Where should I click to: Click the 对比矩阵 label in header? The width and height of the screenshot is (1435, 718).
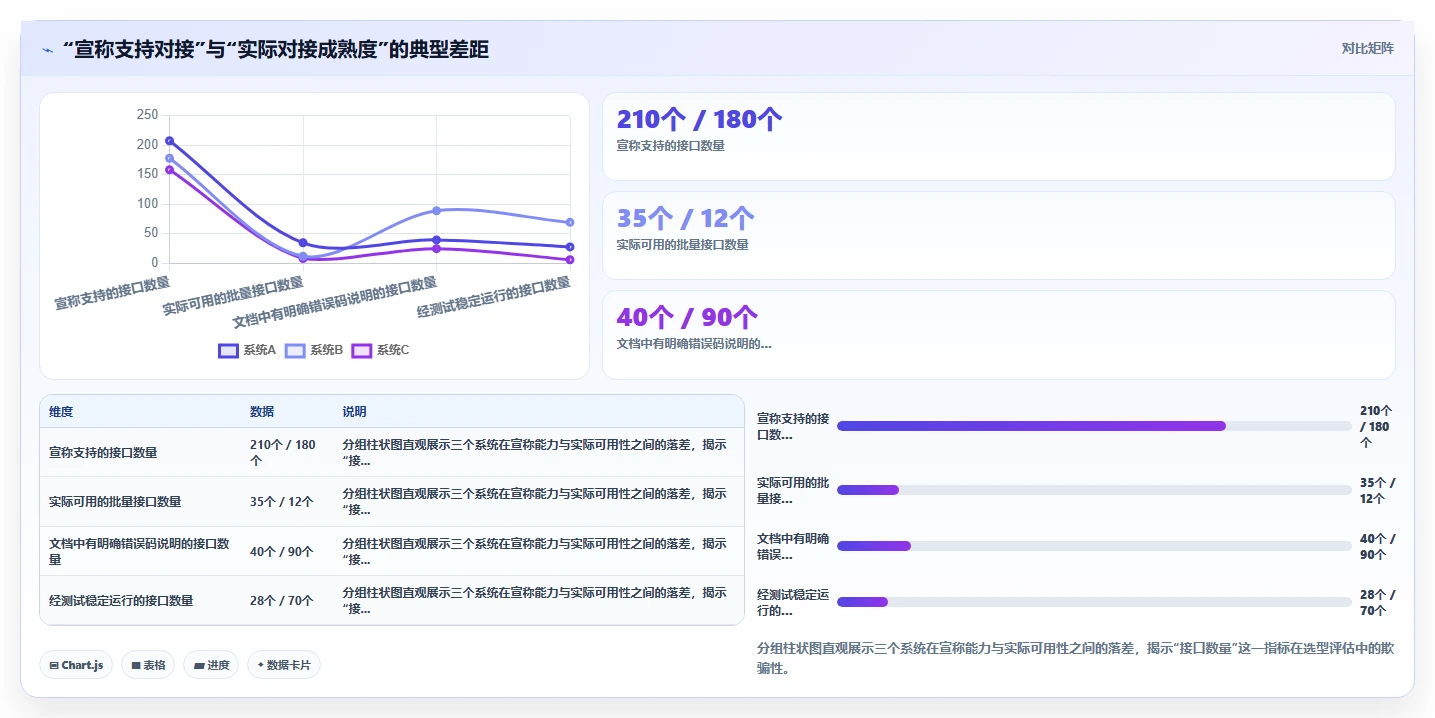(x=1367, y=48)
